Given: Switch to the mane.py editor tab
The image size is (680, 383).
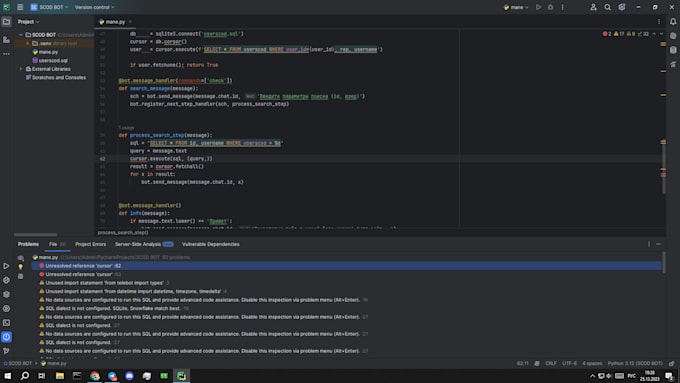Looking at the screenshot, I should point(115,21).
